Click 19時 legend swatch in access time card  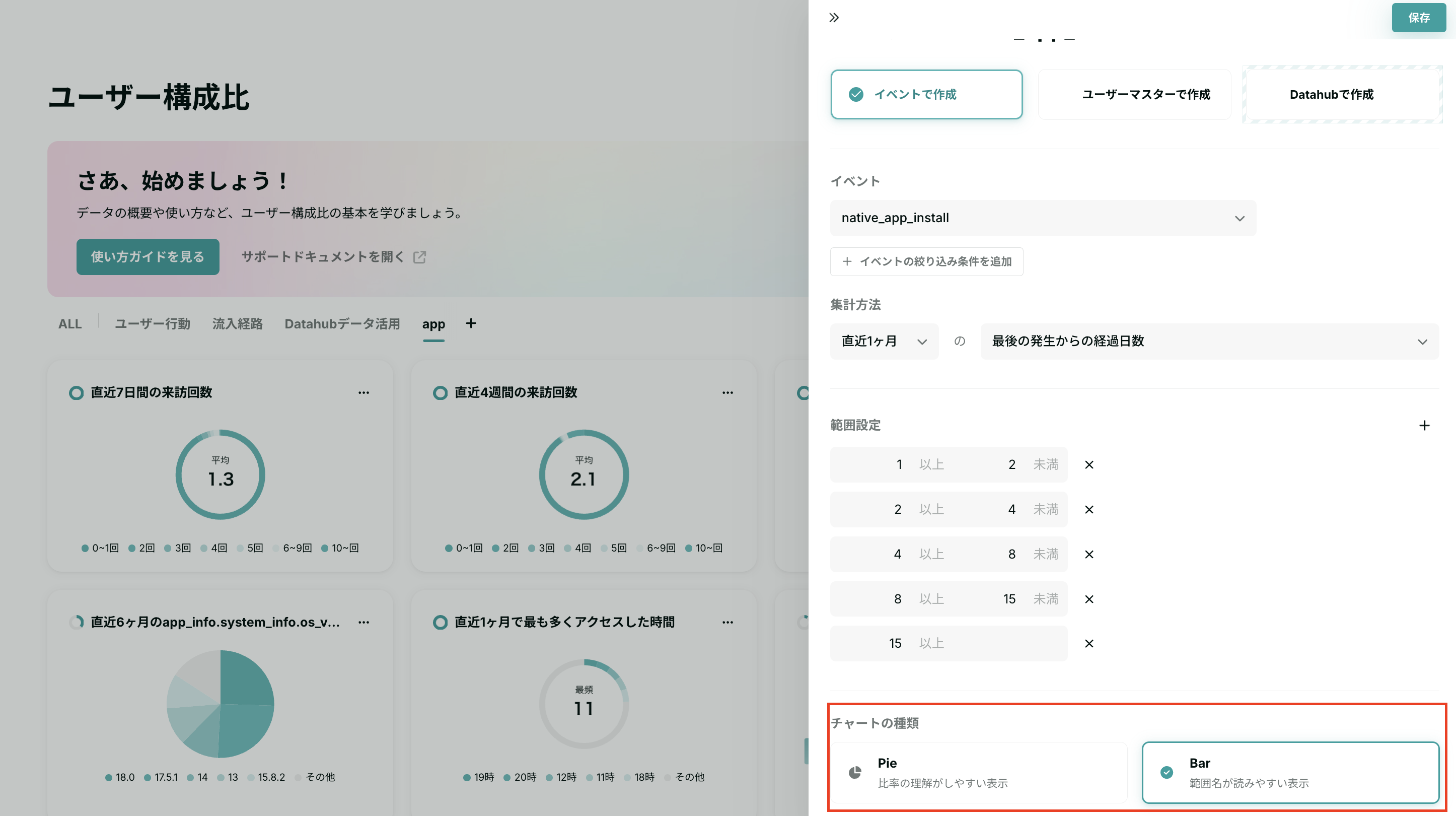[x=467, y=778]
